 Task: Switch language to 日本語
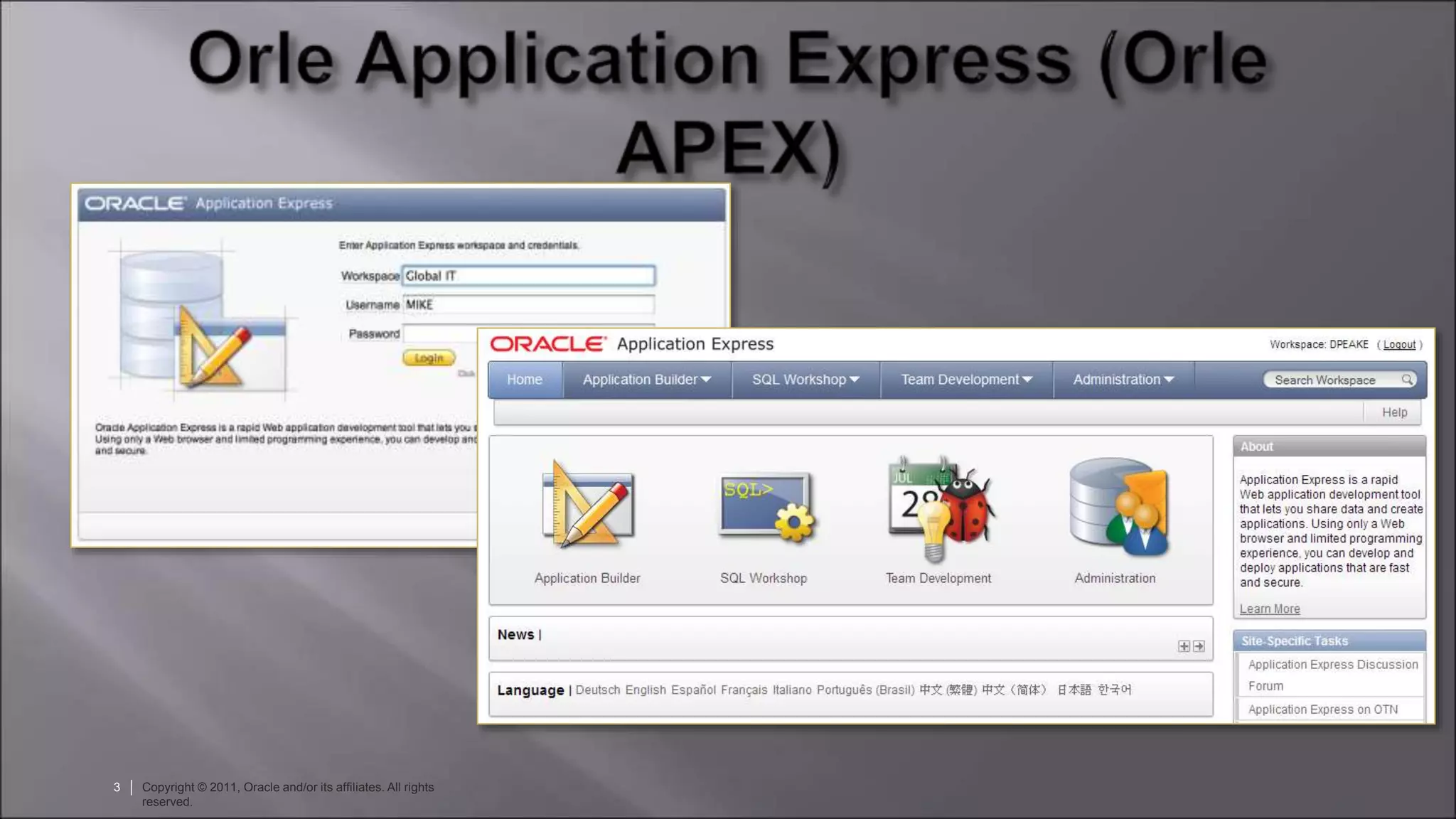point(1074,690)
